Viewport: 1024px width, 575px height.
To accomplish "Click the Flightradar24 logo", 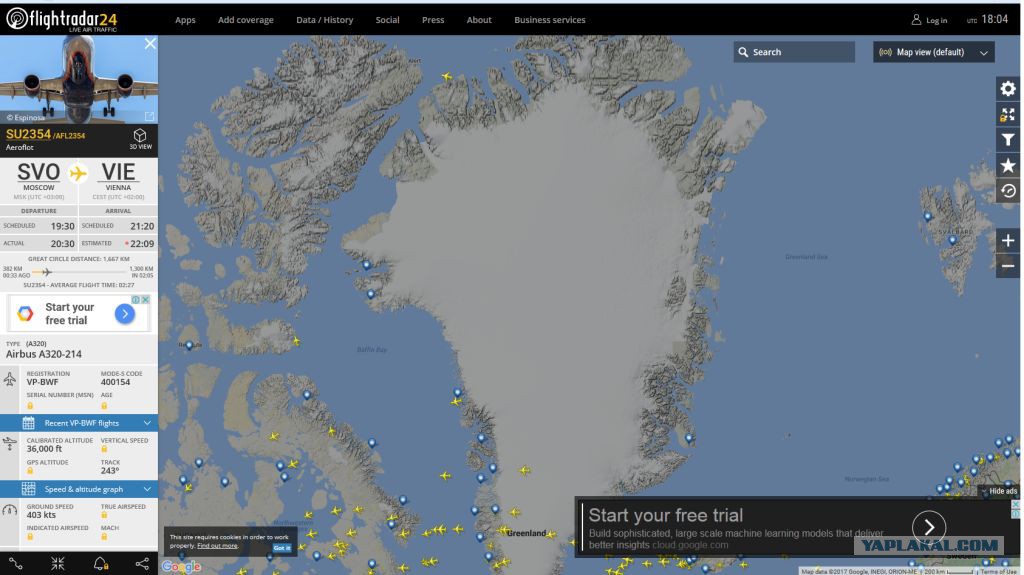I will [61, 20].
